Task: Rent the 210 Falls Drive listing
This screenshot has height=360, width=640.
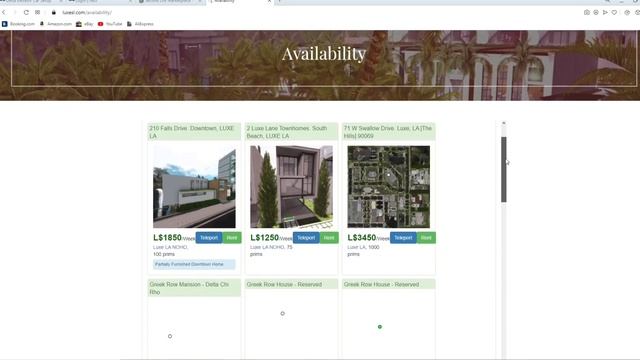Action: 232,238
